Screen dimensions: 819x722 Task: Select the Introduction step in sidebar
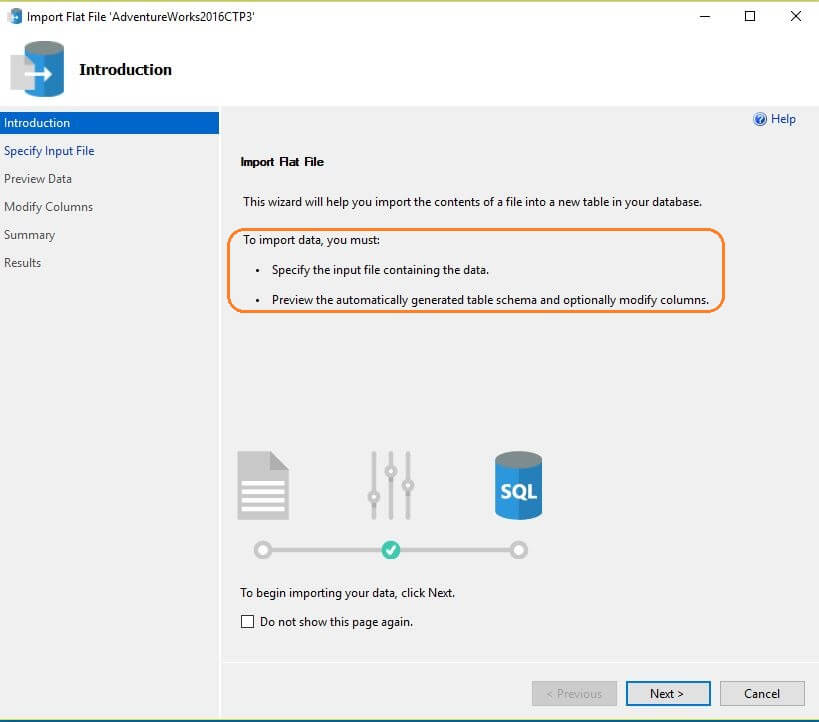point(37,123)
